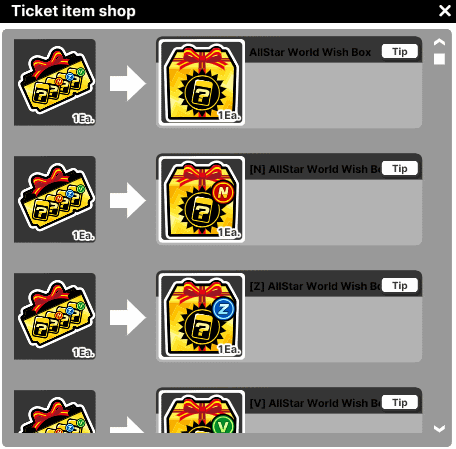Screen dimensions: 456x449
Task: Click the exchange arrow for the [N] box
Action: tap(128, 200)
